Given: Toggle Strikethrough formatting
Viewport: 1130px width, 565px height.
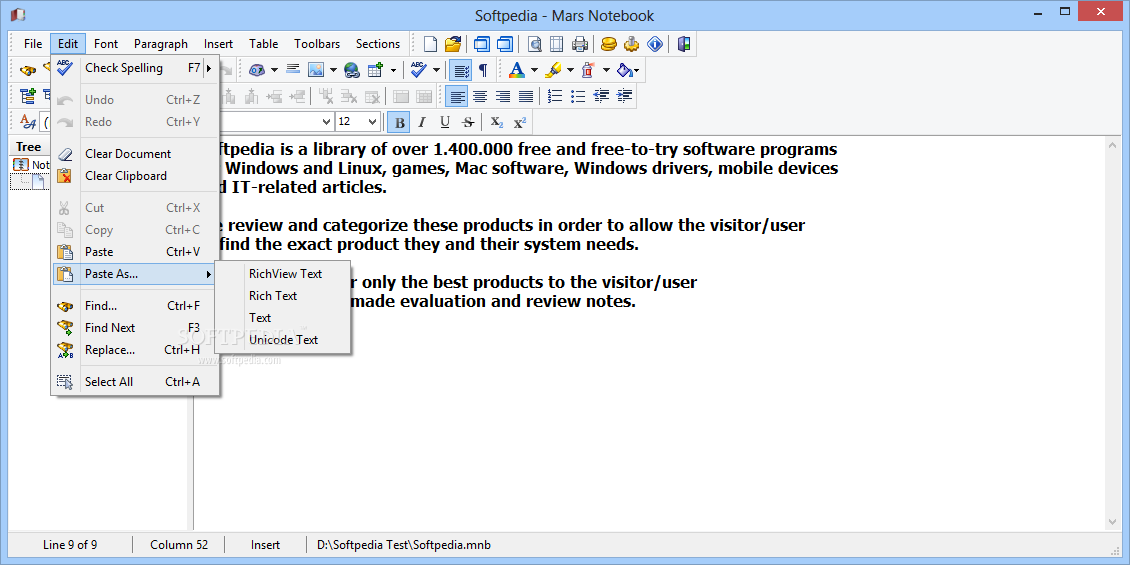Looking at the screenshot, I should tap(468, 122).
